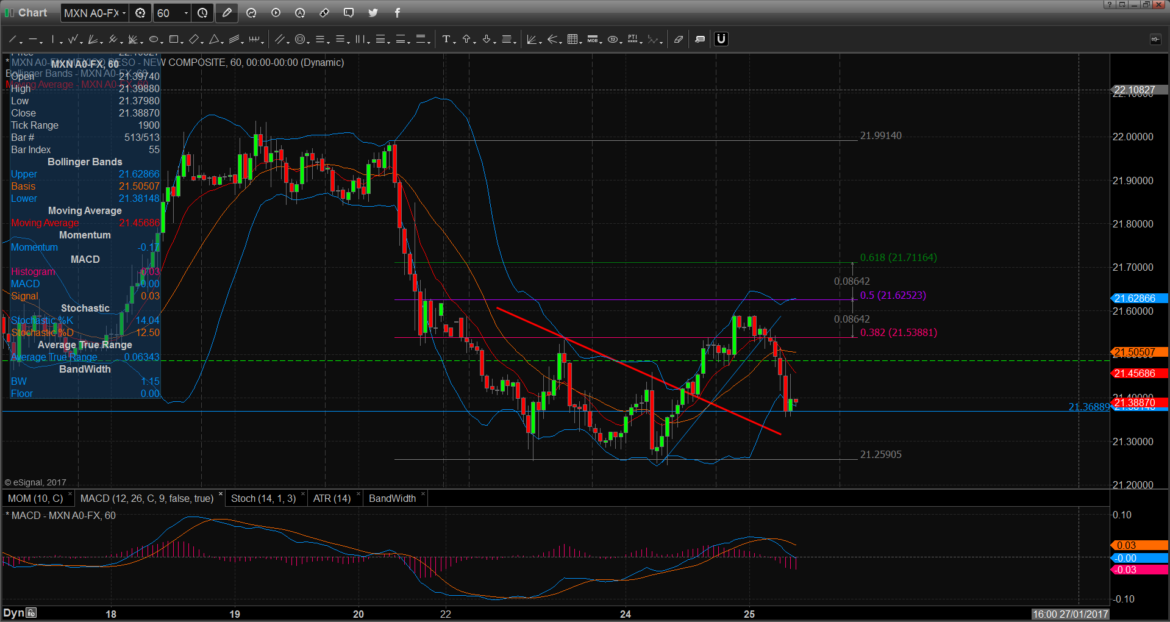Screen dimensions: 1170x622
Task: Share chart on Twitter
Action: 373,13
